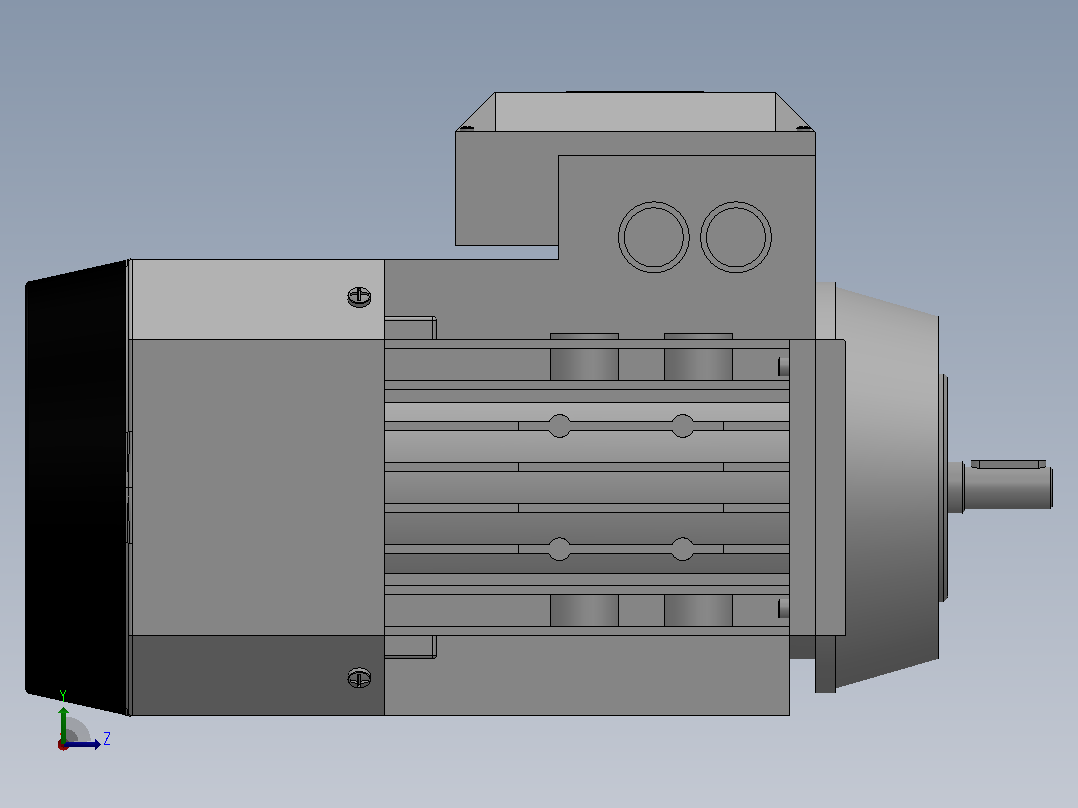Select the lower-right round hole in the cooling fins
The height and width of the screenshot is (808, 1078).
pyautogui.click(x=682, y=549)
